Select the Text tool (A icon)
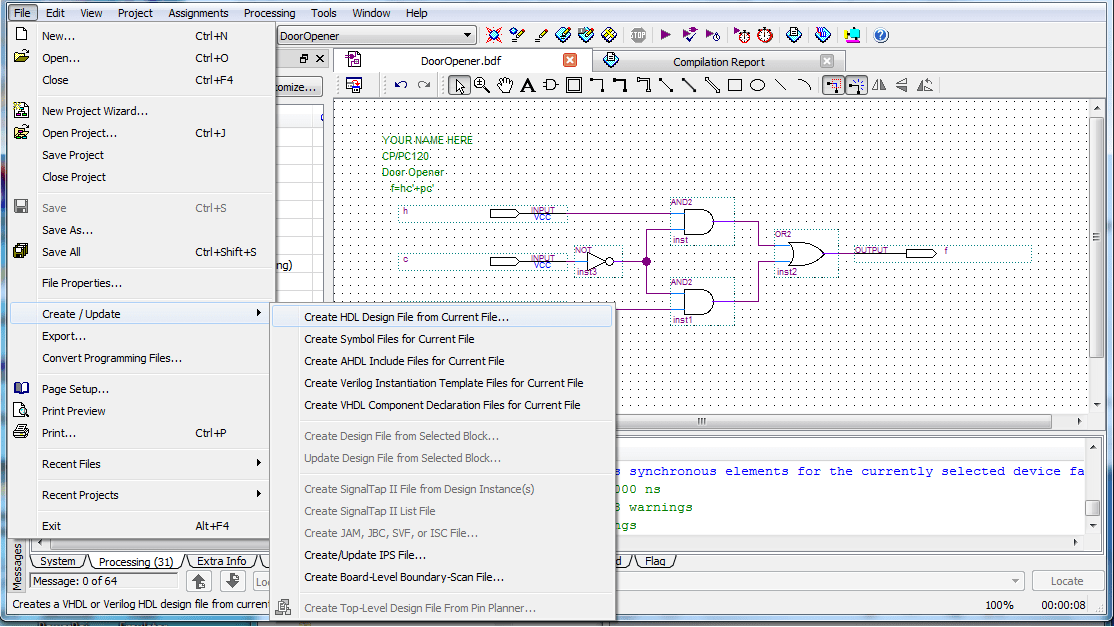Viewport: 1114px width, 627px height. (x=527, y=85)
